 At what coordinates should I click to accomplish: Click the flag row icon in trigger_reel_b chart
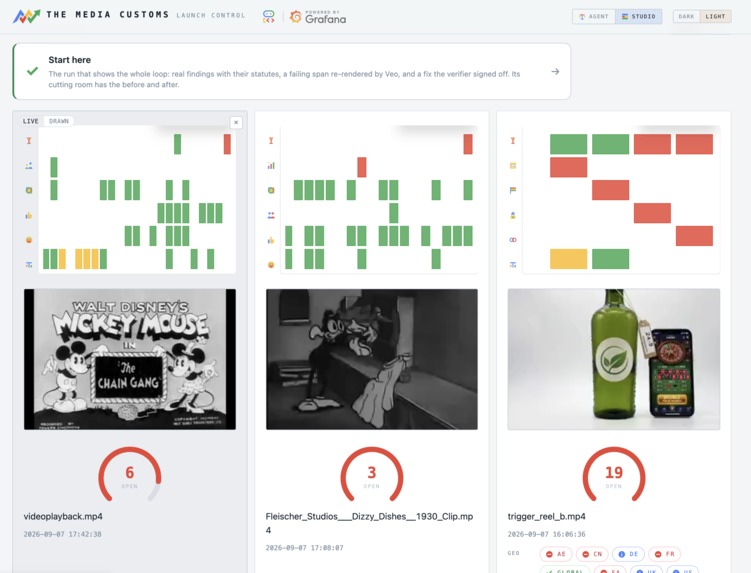tap(513, 190)
